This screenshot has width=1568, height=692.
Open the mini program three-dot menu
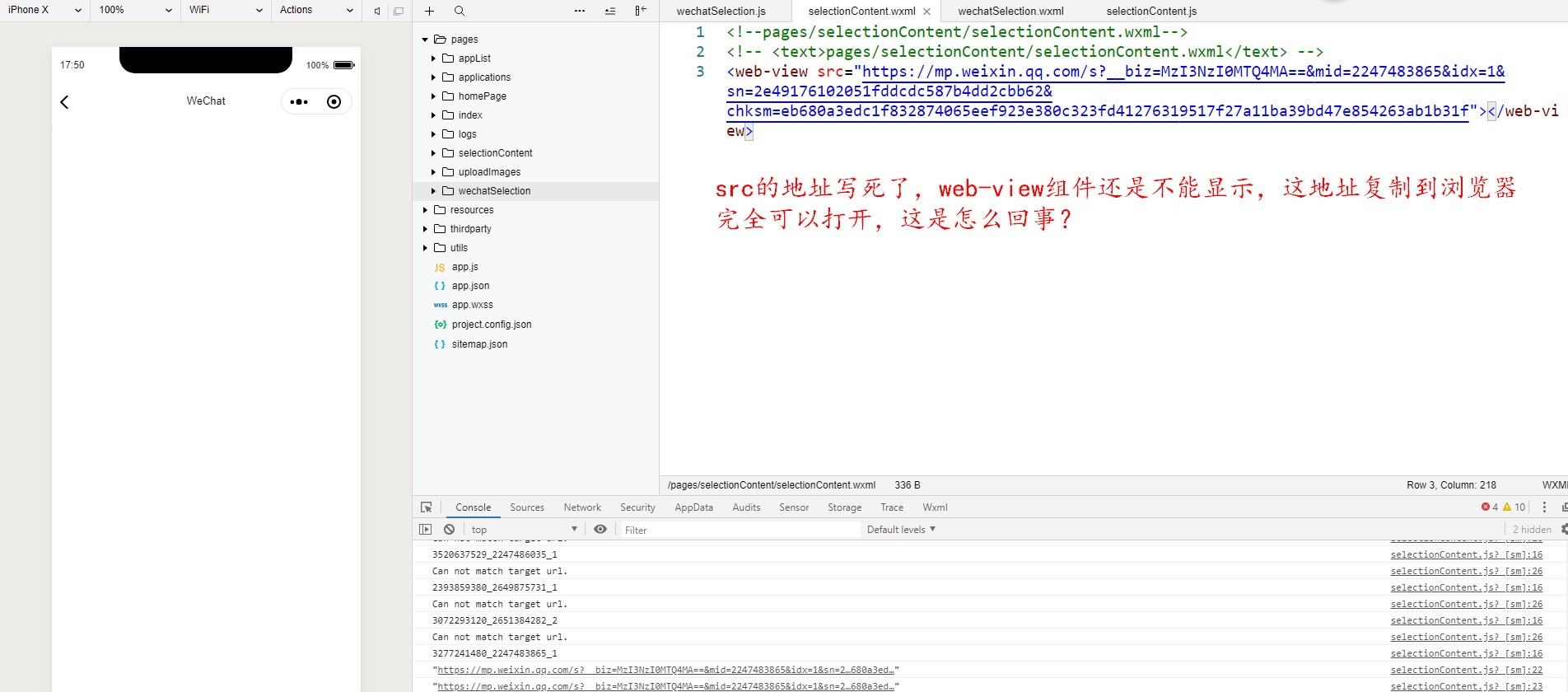point(299,102)
